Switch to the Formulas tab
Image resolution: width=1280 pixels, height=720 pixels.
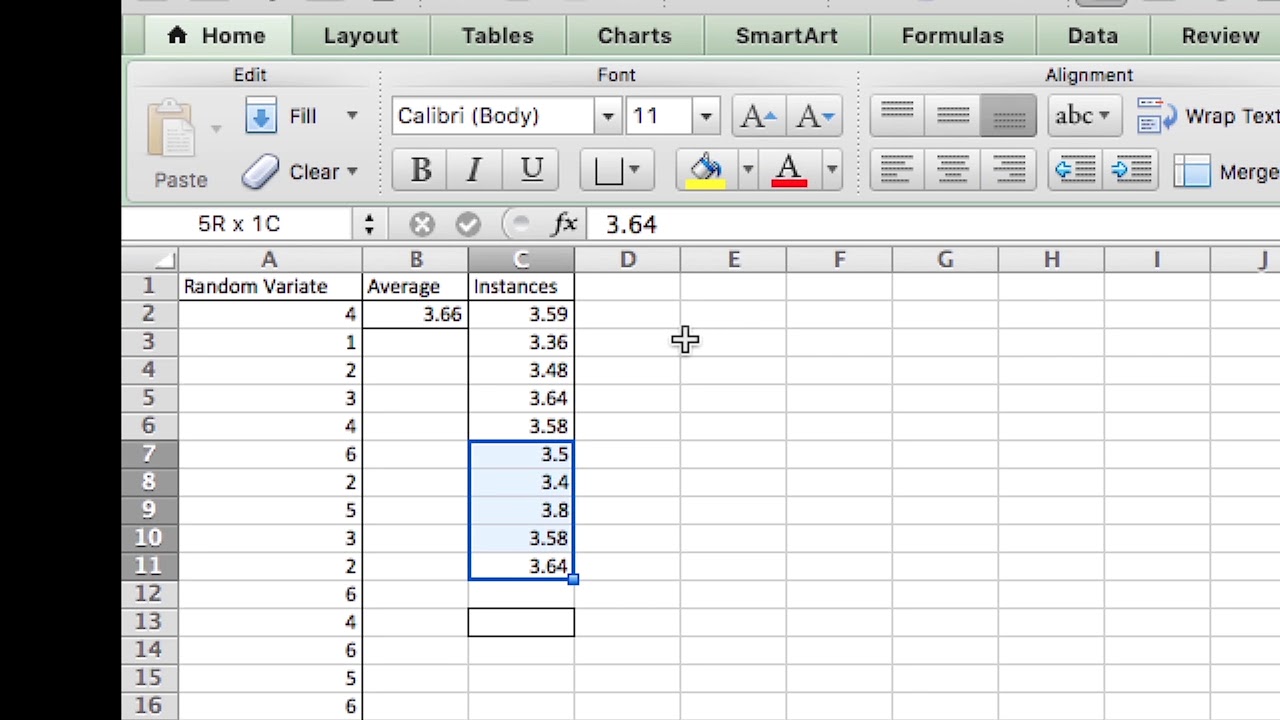tap(952, 36)
